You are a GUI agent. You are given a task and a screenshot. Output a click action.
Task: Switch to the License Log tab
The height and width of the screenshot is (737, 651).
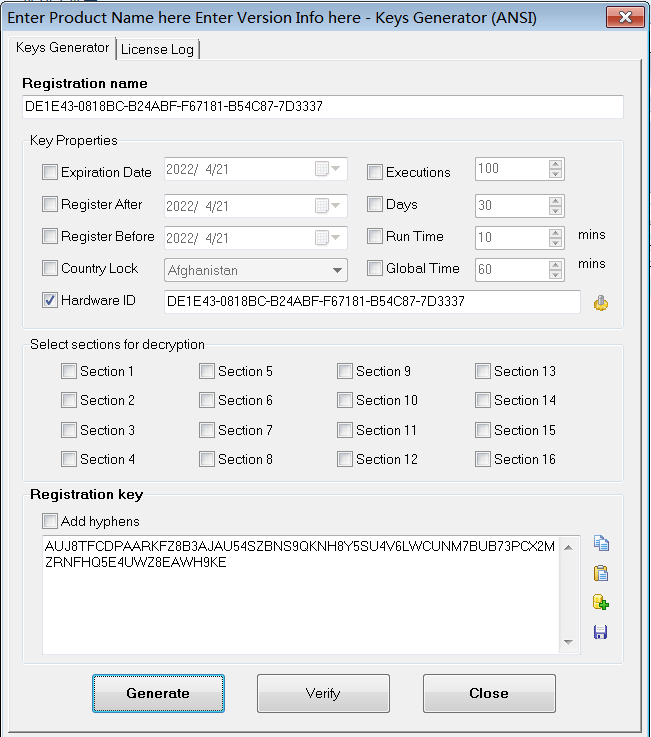158,49
